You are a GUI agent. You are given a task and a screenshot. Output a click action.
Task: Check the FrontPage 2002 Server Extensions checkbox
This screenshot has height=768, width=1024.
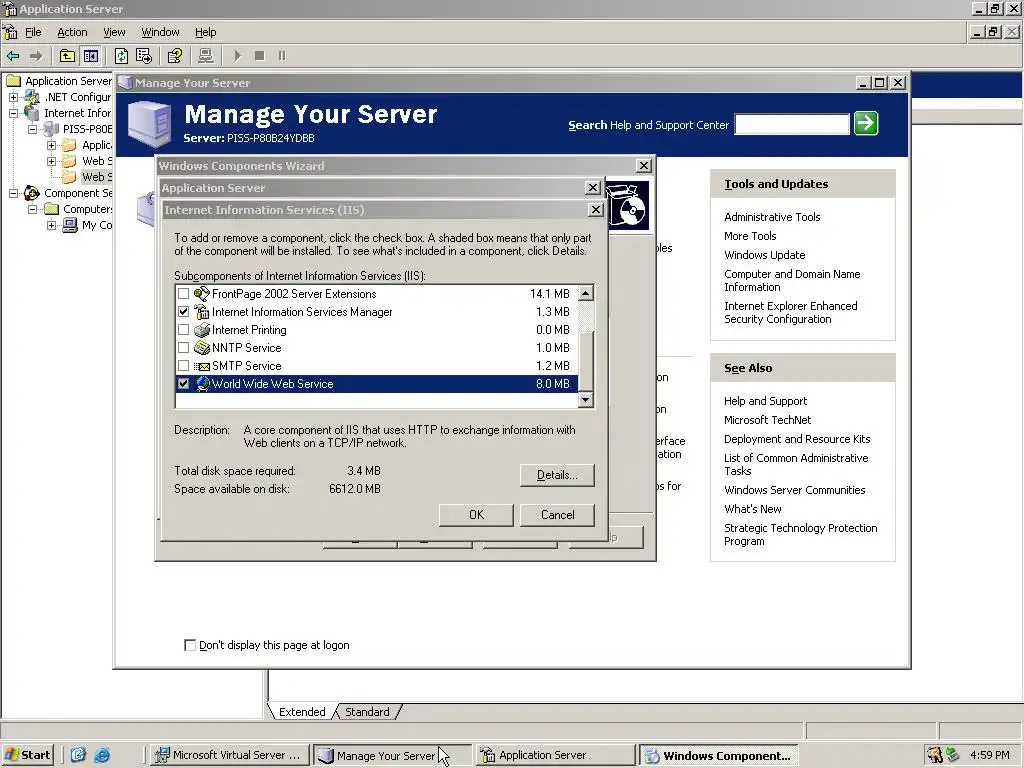[x=184, y=294]
